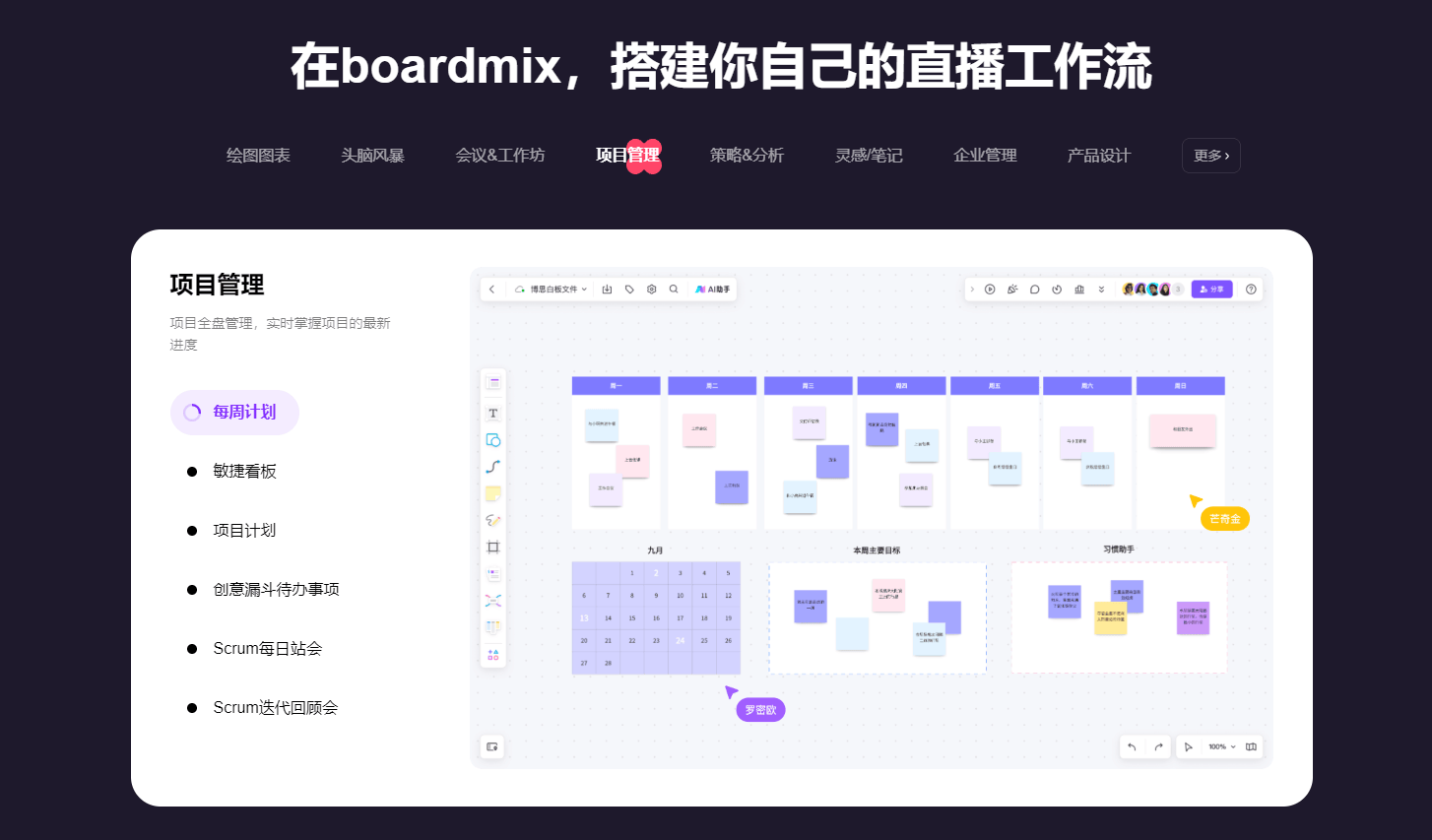Select the Text tool in the whiteboard toolbar

(493, 414)
